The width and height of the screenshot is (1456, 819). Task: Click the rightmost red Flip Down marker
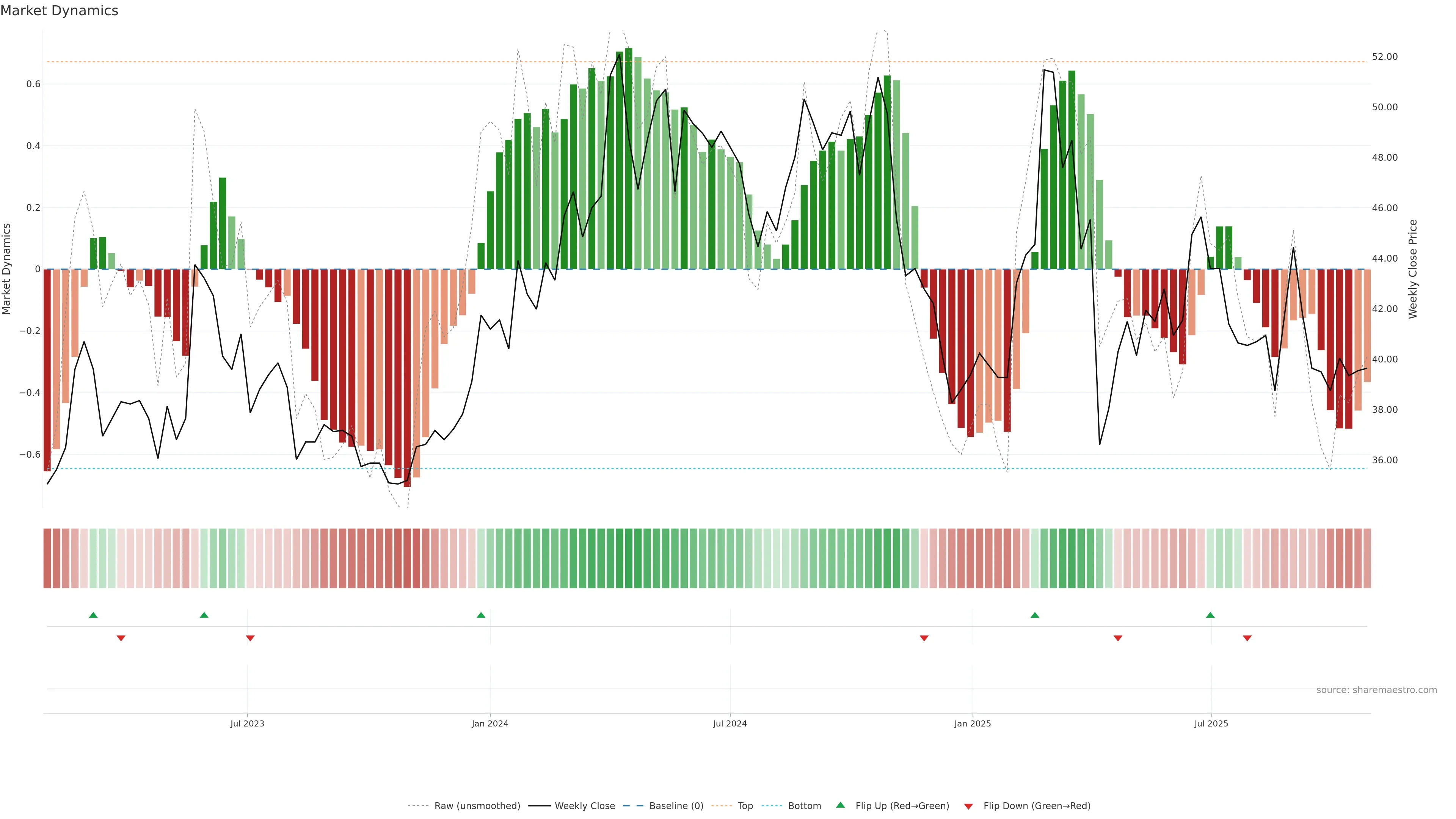point(1247,638)
